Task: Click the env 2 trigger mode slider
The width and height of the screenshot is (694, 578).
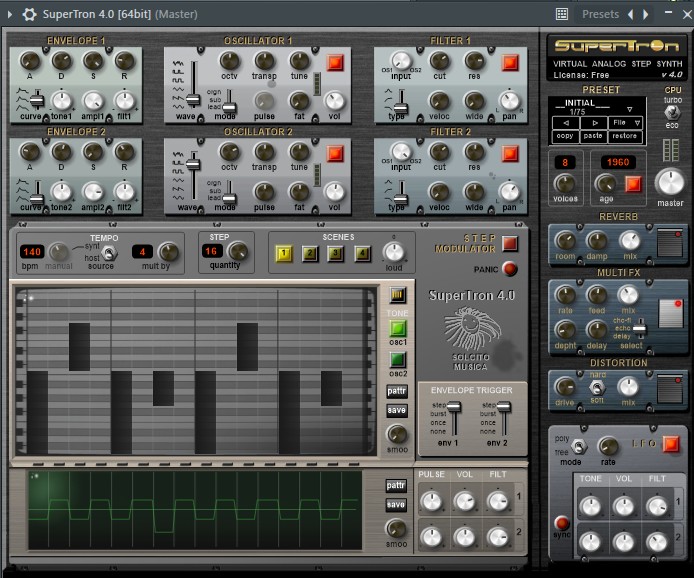Action: pyautogui.click(x=504, y=406)
